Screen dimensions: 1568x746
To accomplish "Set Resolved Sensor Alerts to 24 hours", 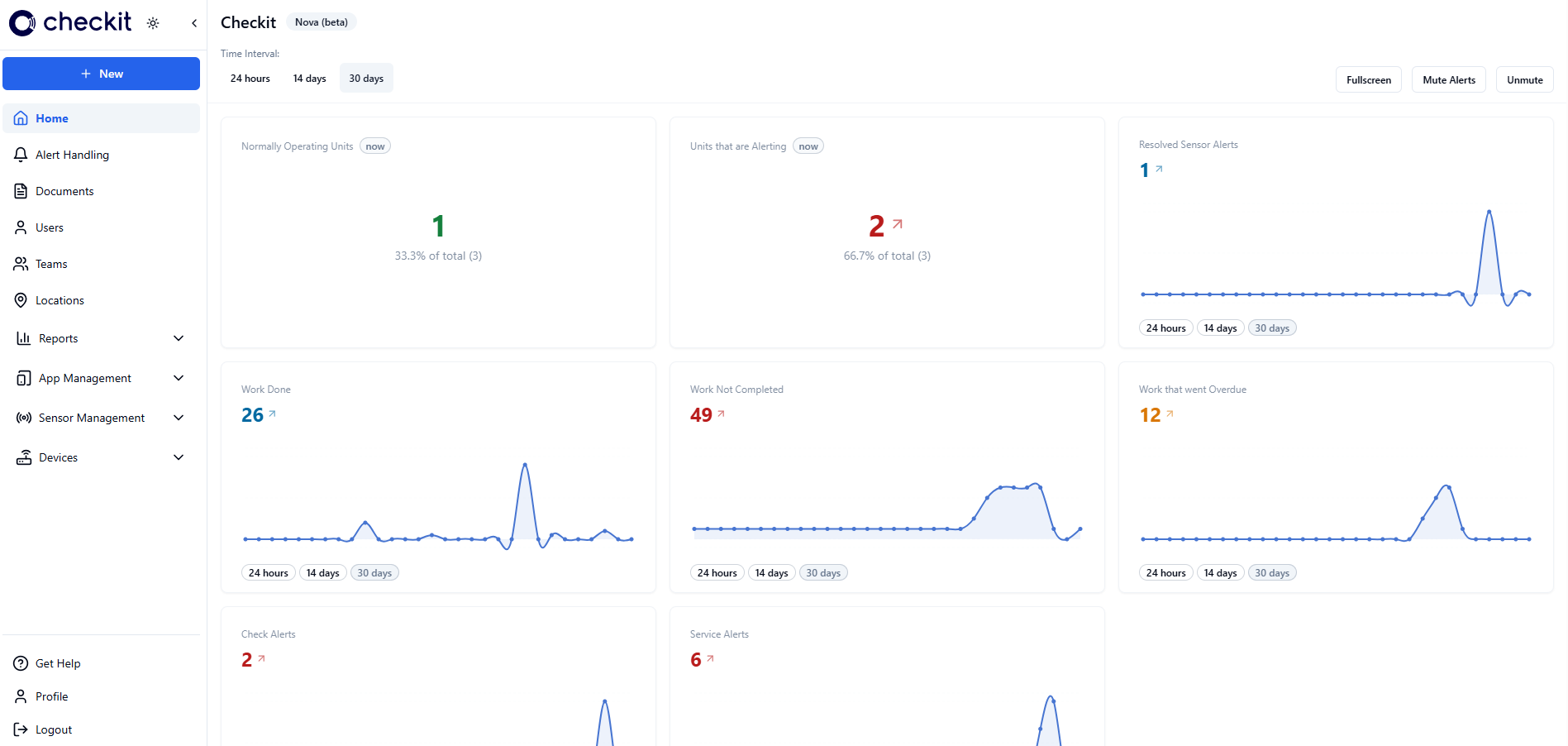I will tap(1165, 328).
